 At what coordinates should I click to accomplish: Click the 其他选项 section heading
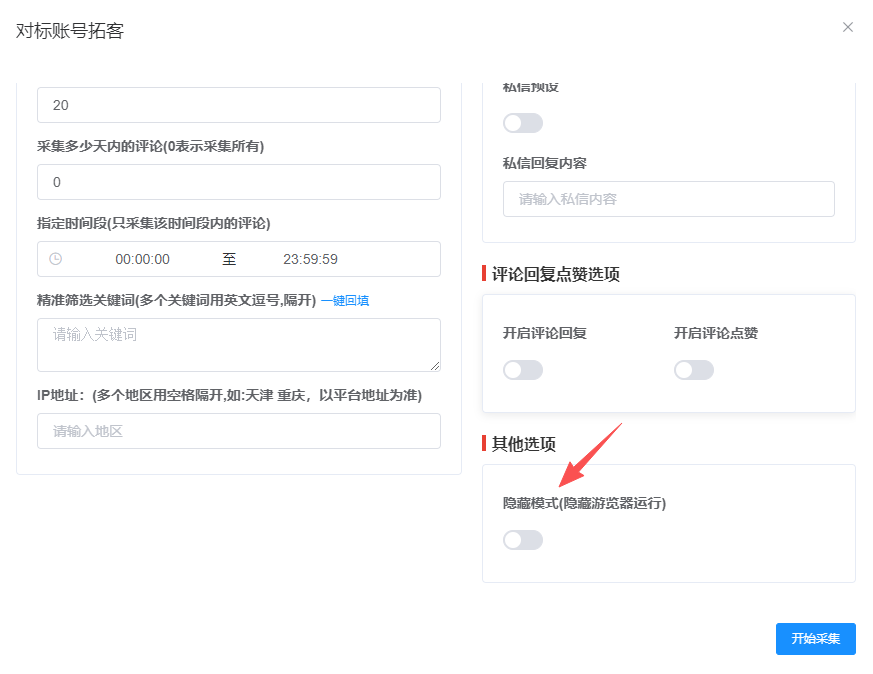(523, 444)
